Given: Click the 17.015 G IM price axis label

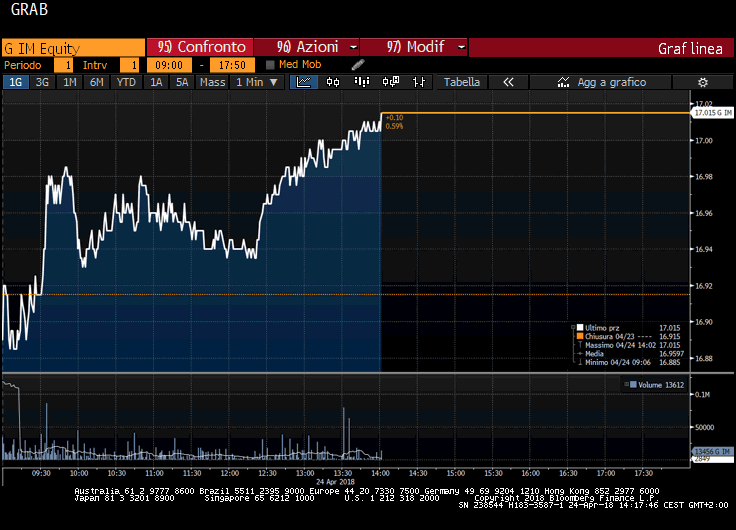Looking at the screenshot, I should click(713, 113).
